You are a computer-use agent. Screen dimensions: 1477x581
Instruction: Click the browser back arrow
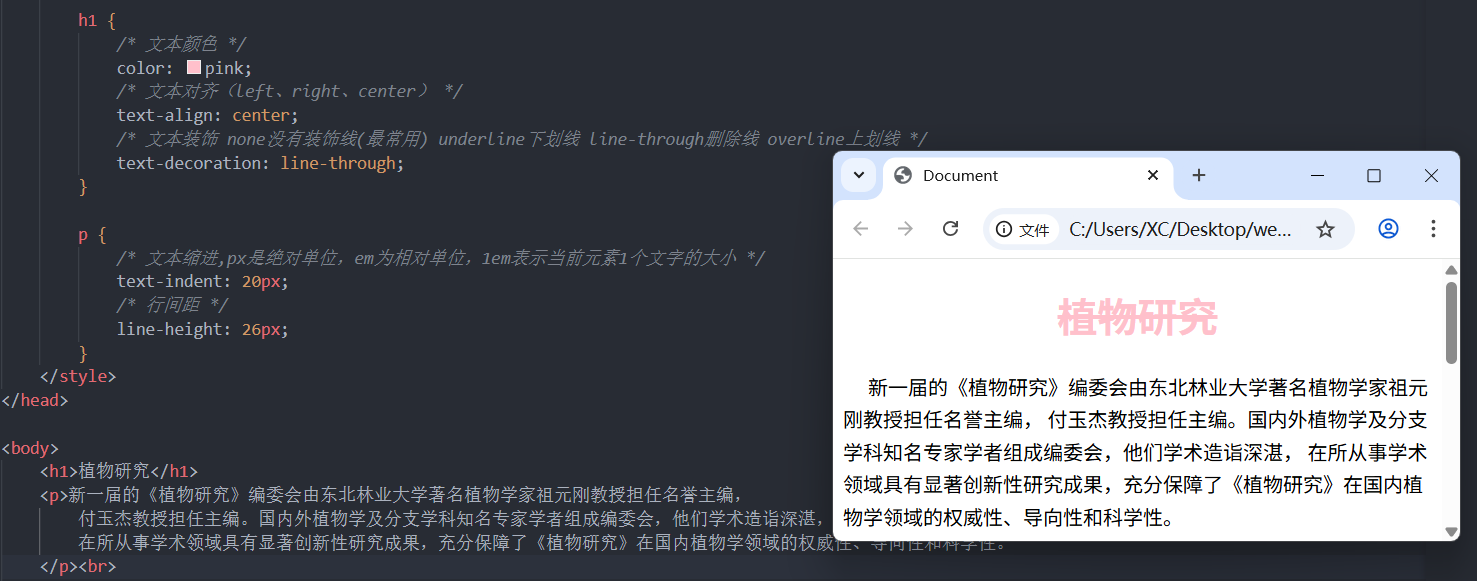coord(860,229)
